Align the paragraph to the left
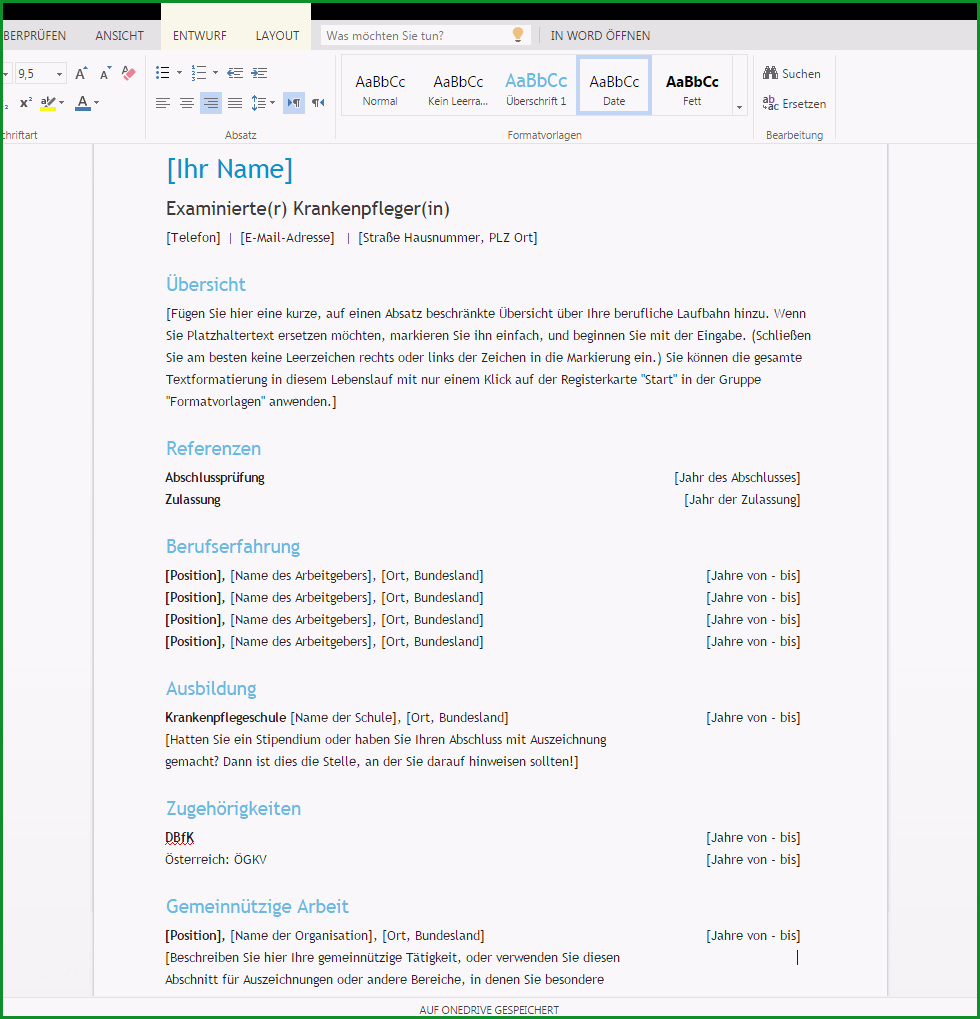This screenshot has width=980, height=1019. (x=162, y=103)
